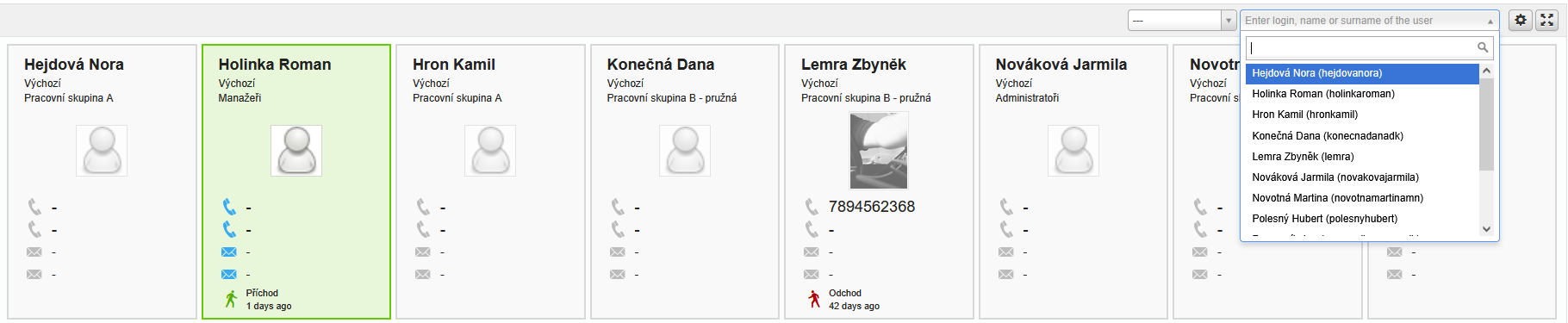Click the dropdown list scroll-down arrow
Image resolution: width=1568 pixels, height=323 pixels.
pyautogui.click(x=1486, y=228)
